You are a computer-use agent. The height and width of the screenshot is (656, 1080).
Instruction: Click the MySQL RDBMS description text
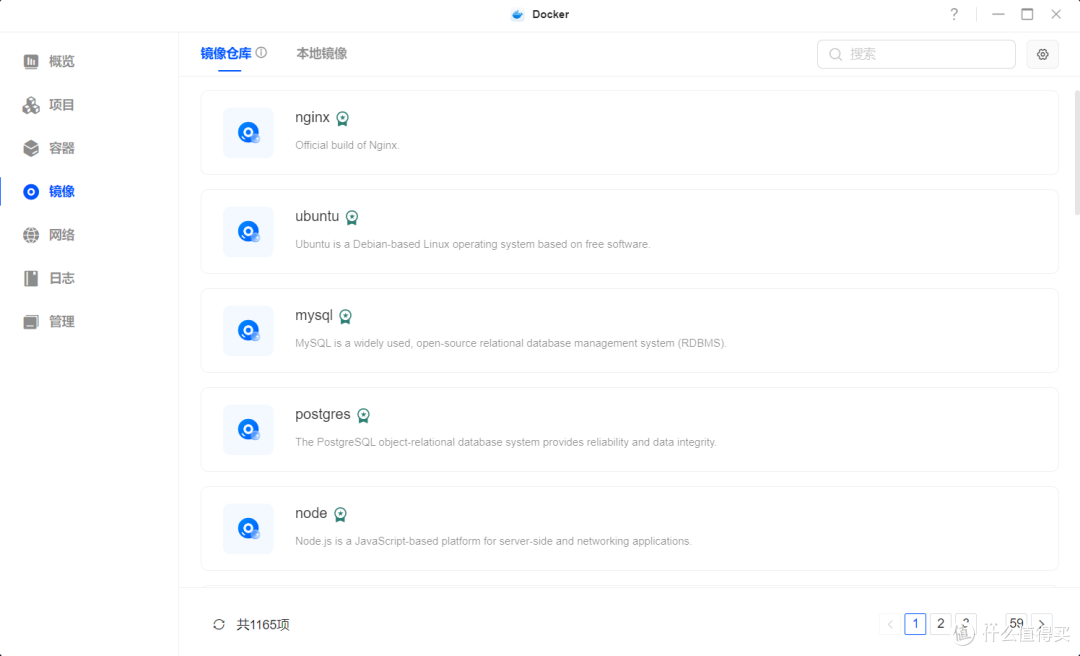pyautogui.click(x=511, y=343)
